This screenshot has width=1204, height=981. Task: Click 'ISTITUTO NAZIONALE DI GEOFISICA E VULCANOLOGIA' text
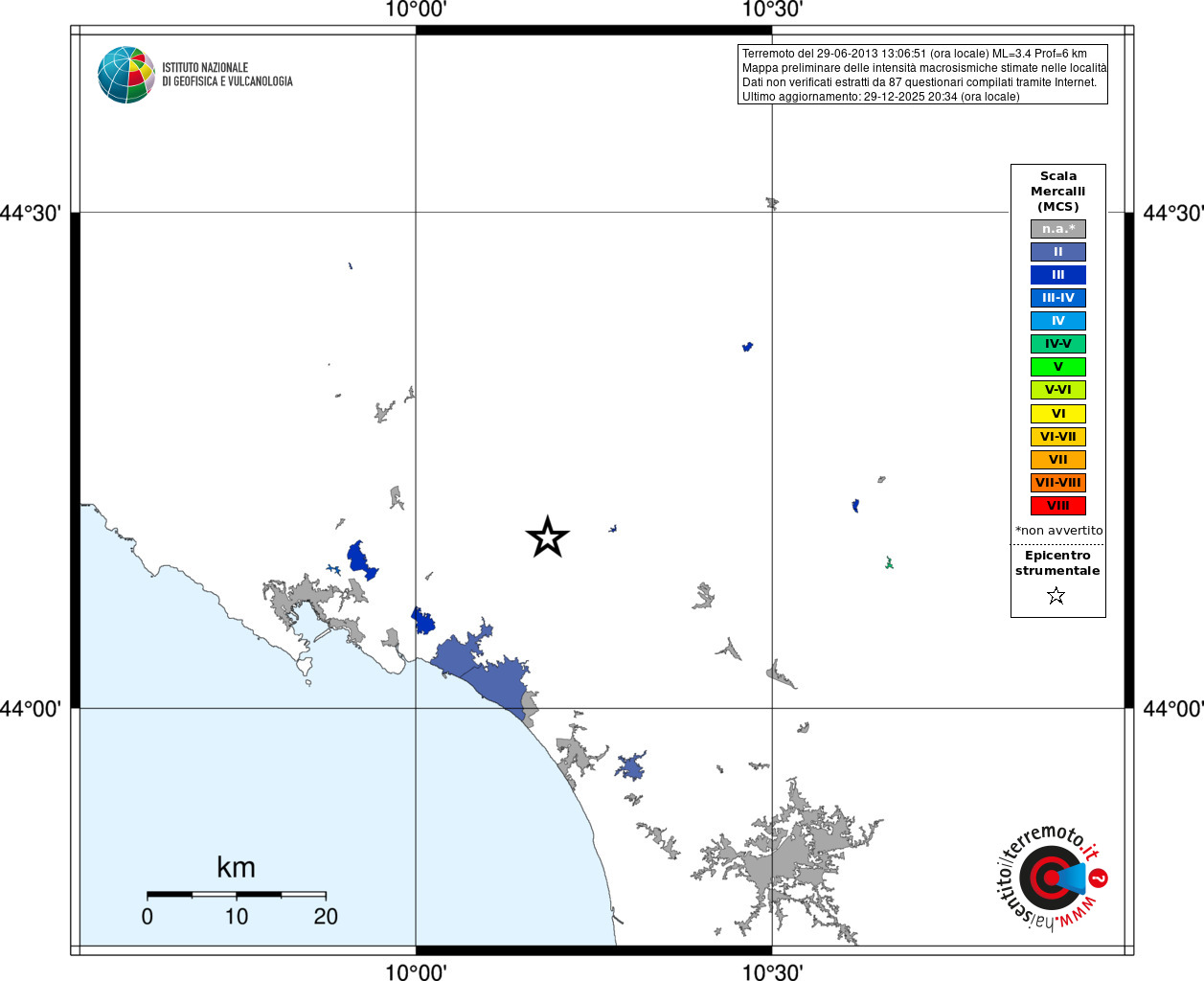click(227, 75)
